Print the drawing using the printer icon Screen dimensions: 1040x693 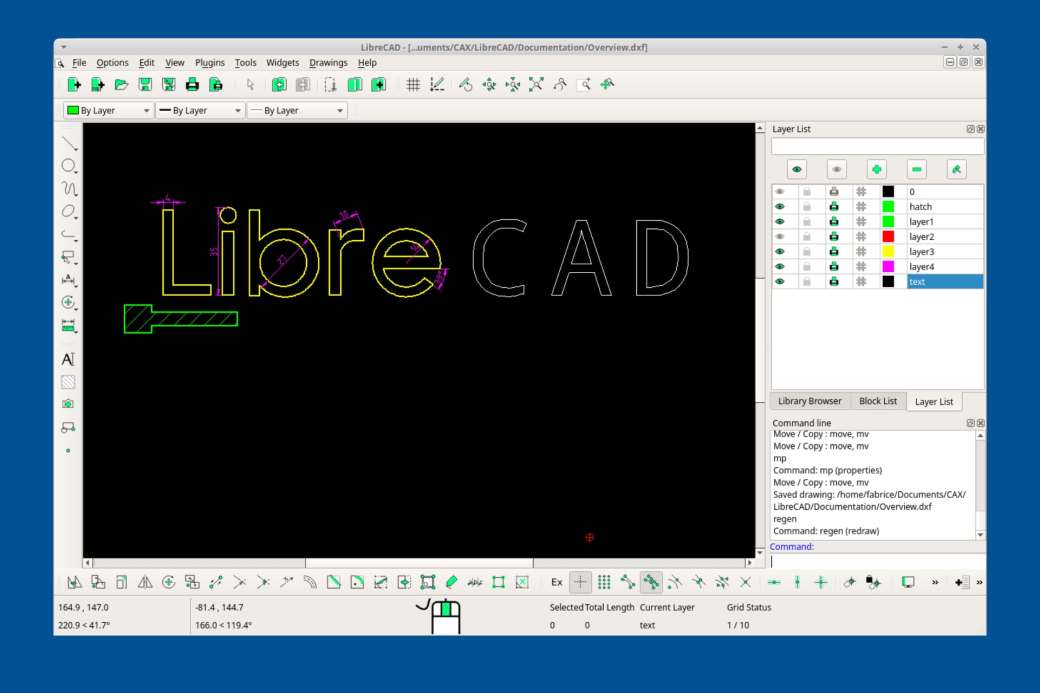[192, 85]
